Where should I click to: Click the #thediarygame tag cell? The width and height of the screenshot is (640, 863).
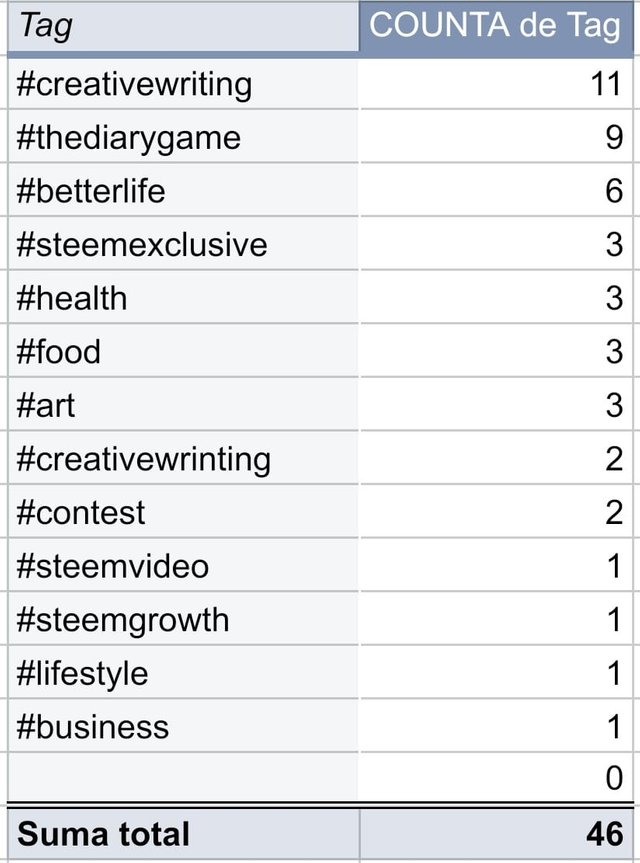(x=183, y=136)
